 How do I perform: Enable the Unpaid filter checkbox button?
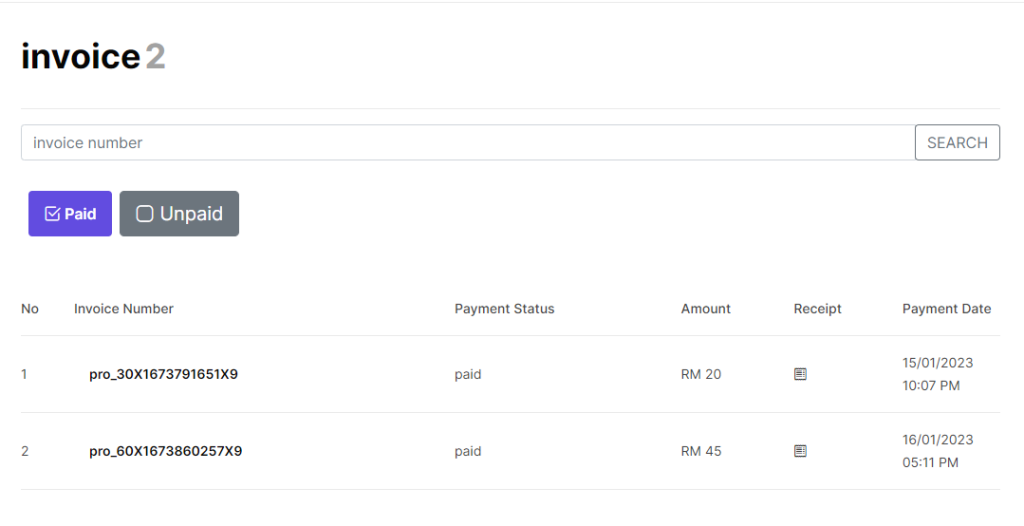tap(179, 214)
